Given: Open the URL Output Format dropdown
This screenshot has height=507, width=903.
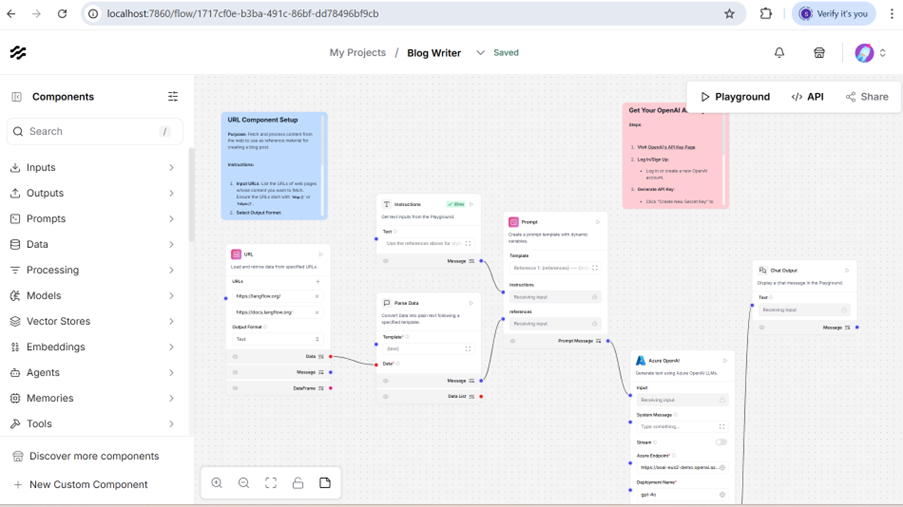Looking at the screenshot, I should [277, 339].
